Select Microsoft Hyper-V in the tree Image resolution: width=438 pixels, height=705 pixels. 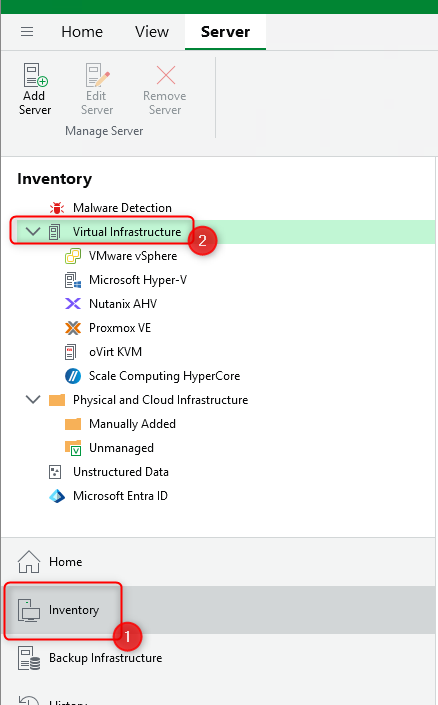[x=138, y=280]
